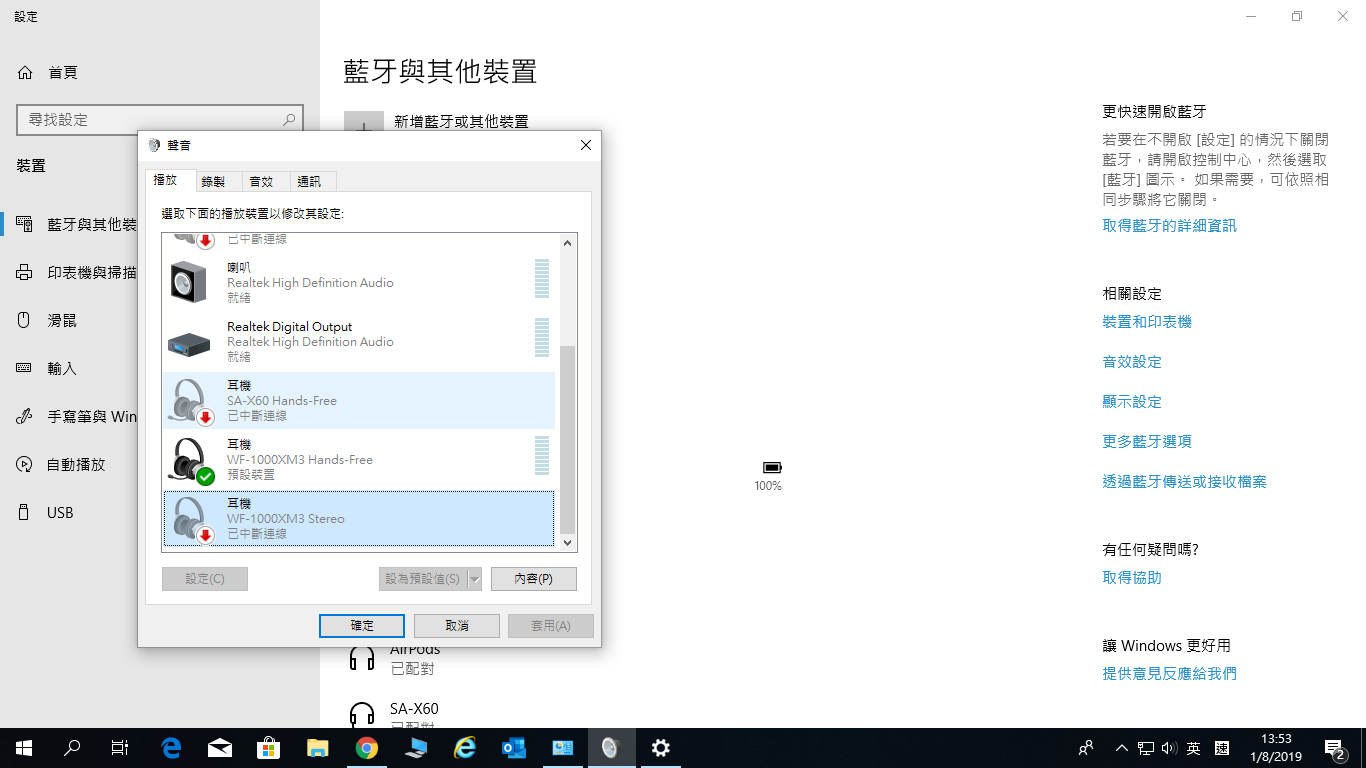Close the sound (聲音) dialog
The height and width of the screenshot is (768, 1366).
click(586, 145)
